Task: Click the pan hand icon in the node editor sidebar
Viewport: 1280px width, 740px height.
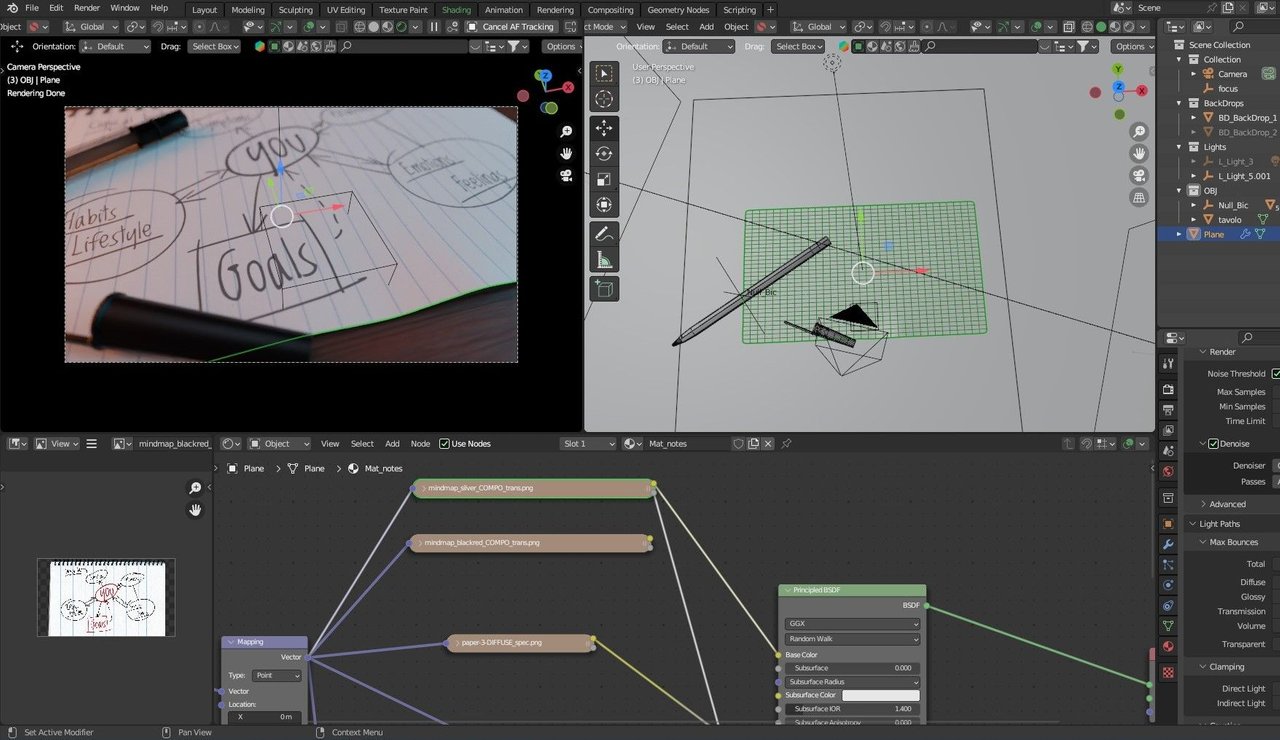Action: [x=195, y=509]
